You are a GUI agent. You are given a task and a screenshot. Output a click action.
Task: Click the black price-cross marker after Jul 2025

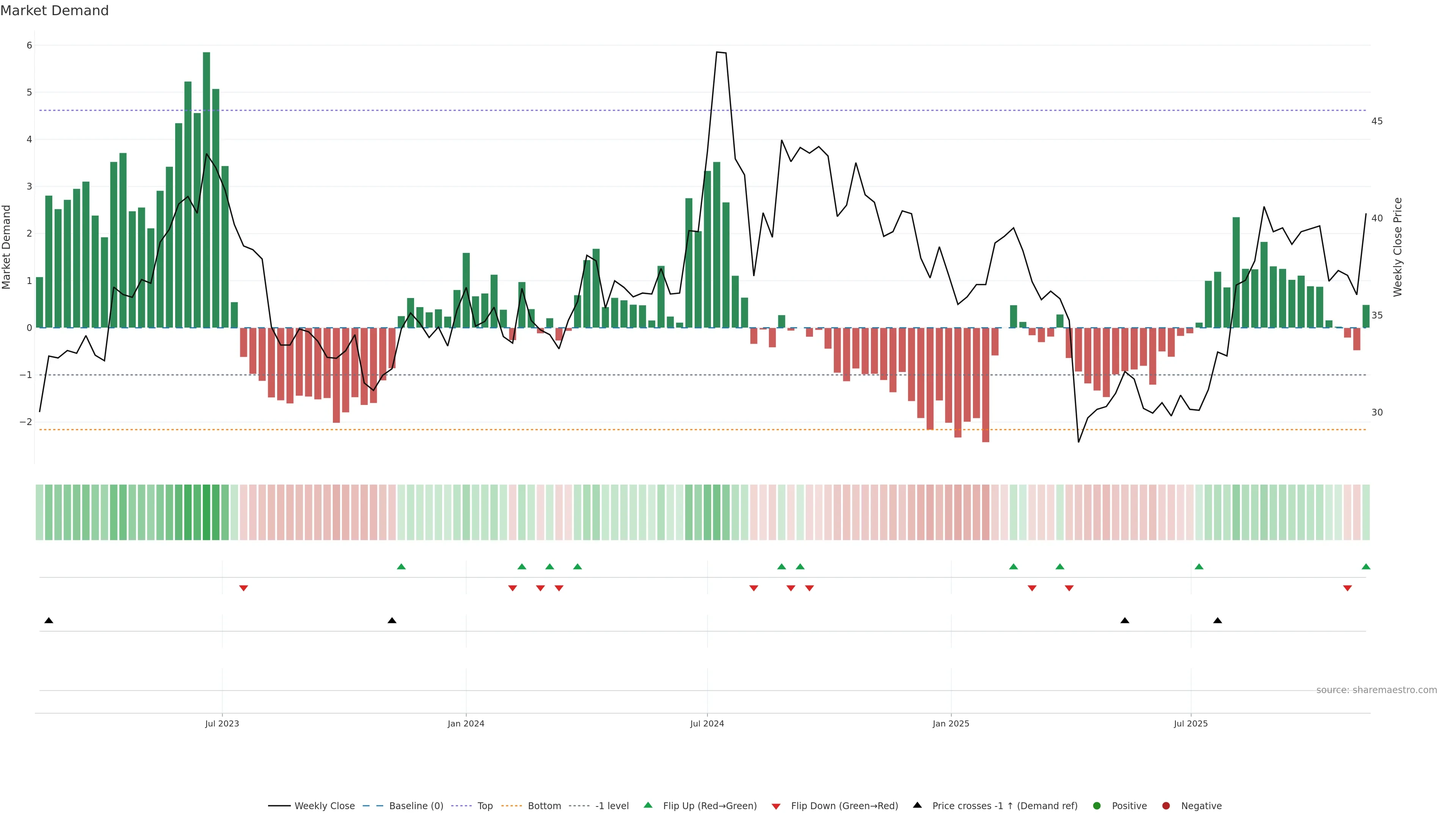[x=1218, y=621]
